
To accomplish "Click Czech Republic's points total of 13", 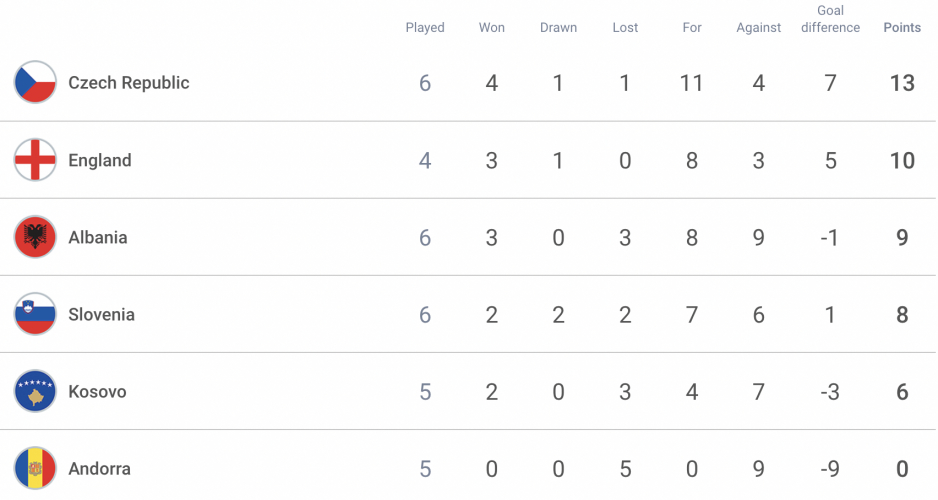I will click(902, 83).
